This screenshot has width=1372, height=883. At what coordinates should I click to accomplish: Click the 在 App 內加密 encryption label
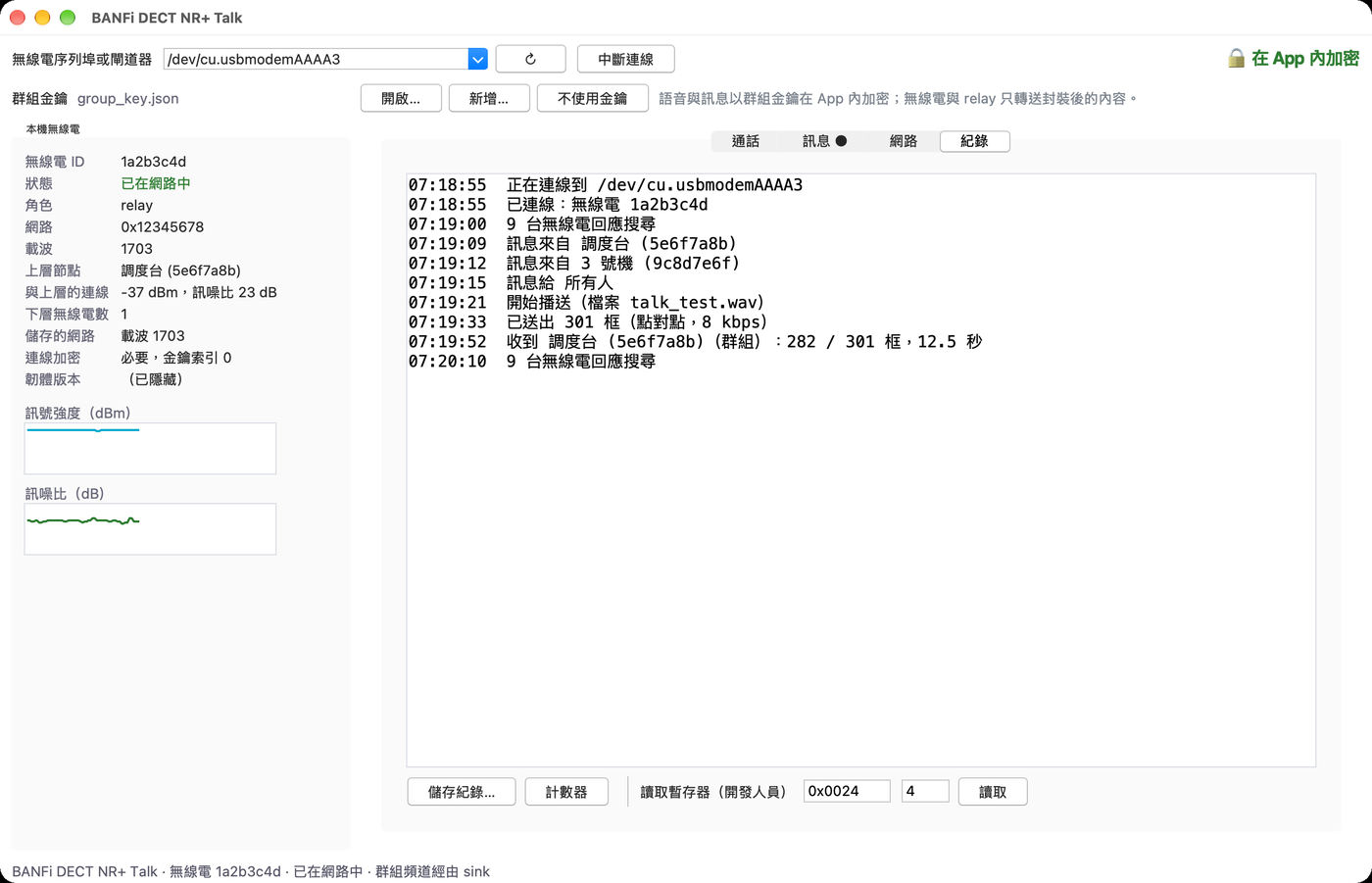tap(1305, 59)
